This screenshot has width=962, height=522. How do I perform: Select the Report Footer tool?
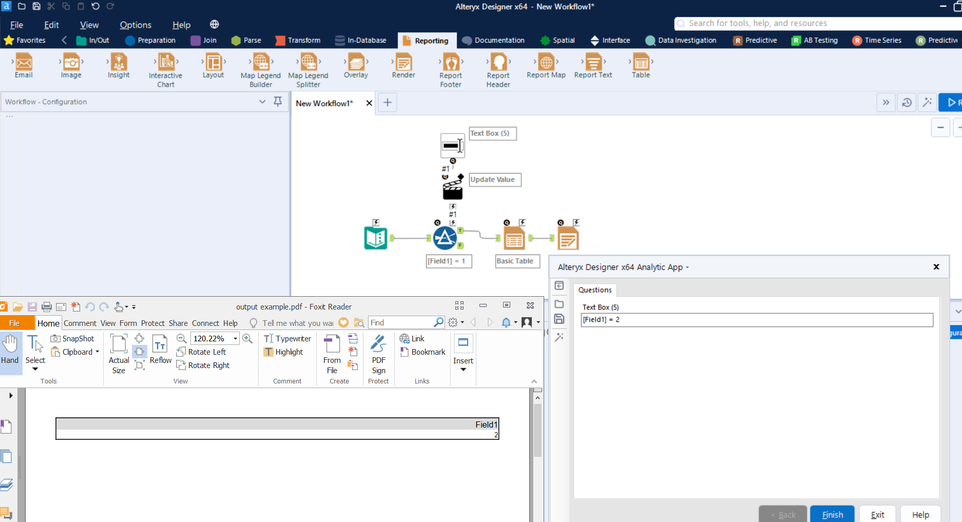point(450,70)
